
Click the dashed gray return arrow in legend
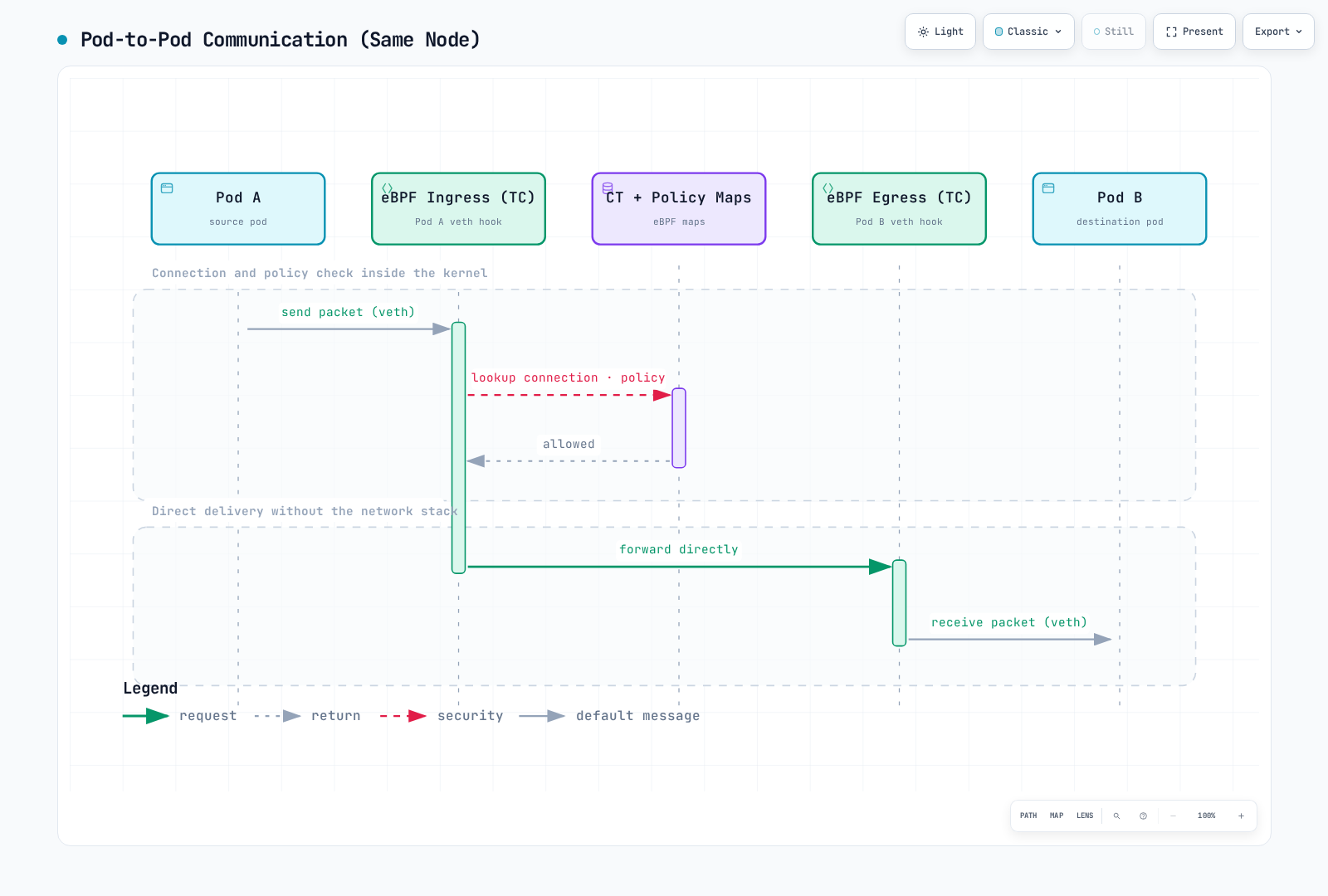[x=277, y=716]
